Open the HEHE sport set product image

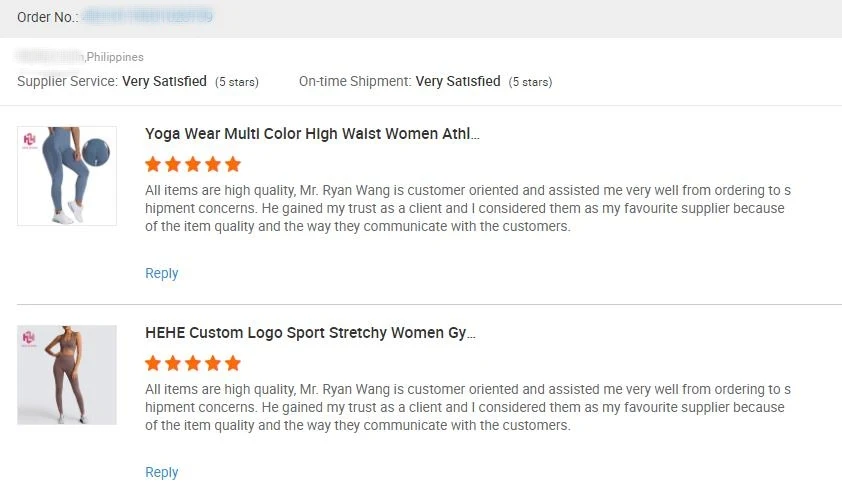coord(67,375)
